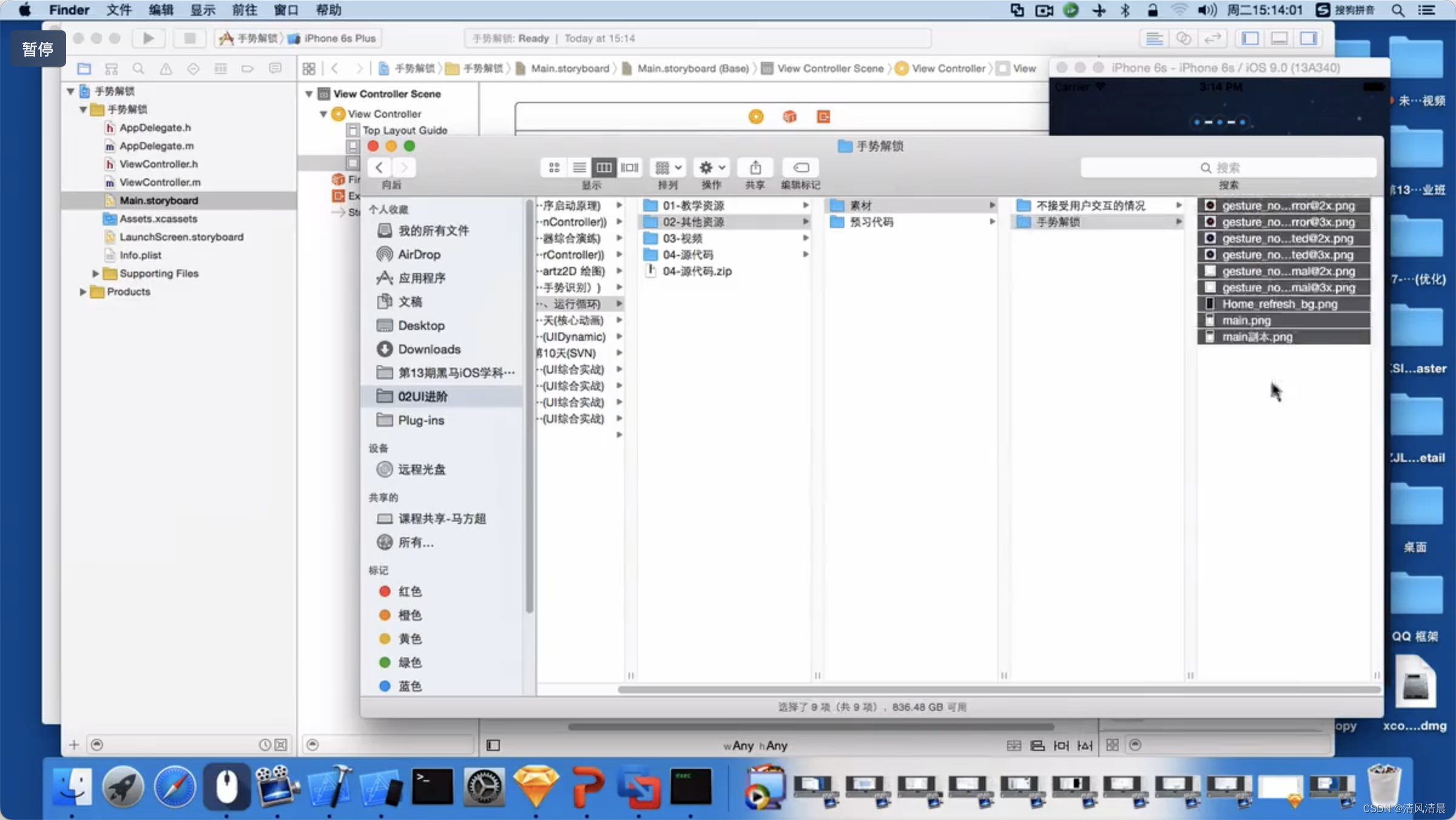This screenshot has height=820, width=1456.
Task: Open 文件 menu in macOS menu bar
Action: (x=113, y=10)
